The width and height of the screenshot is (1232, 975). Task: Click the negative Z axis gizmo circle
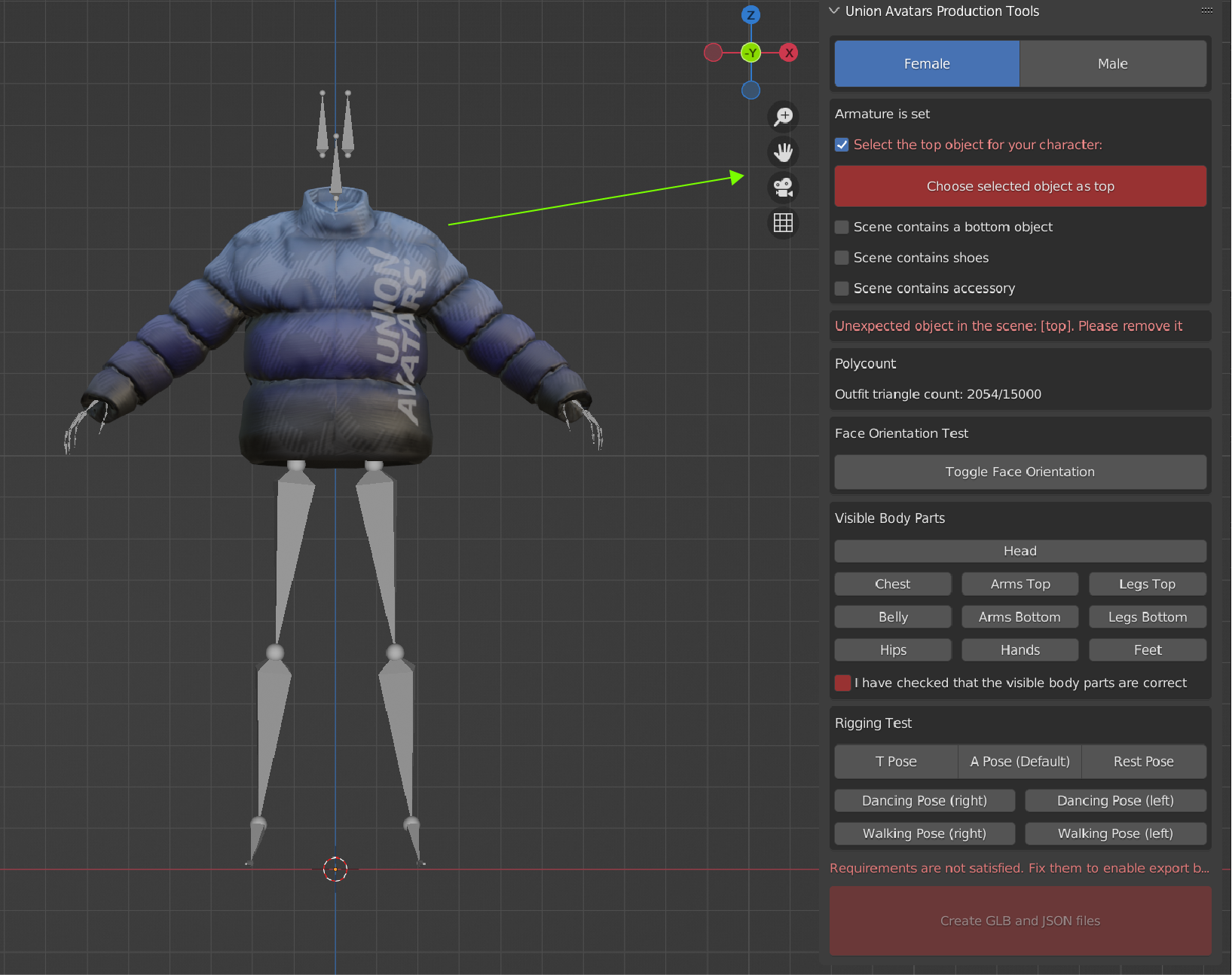coord(751,90)
